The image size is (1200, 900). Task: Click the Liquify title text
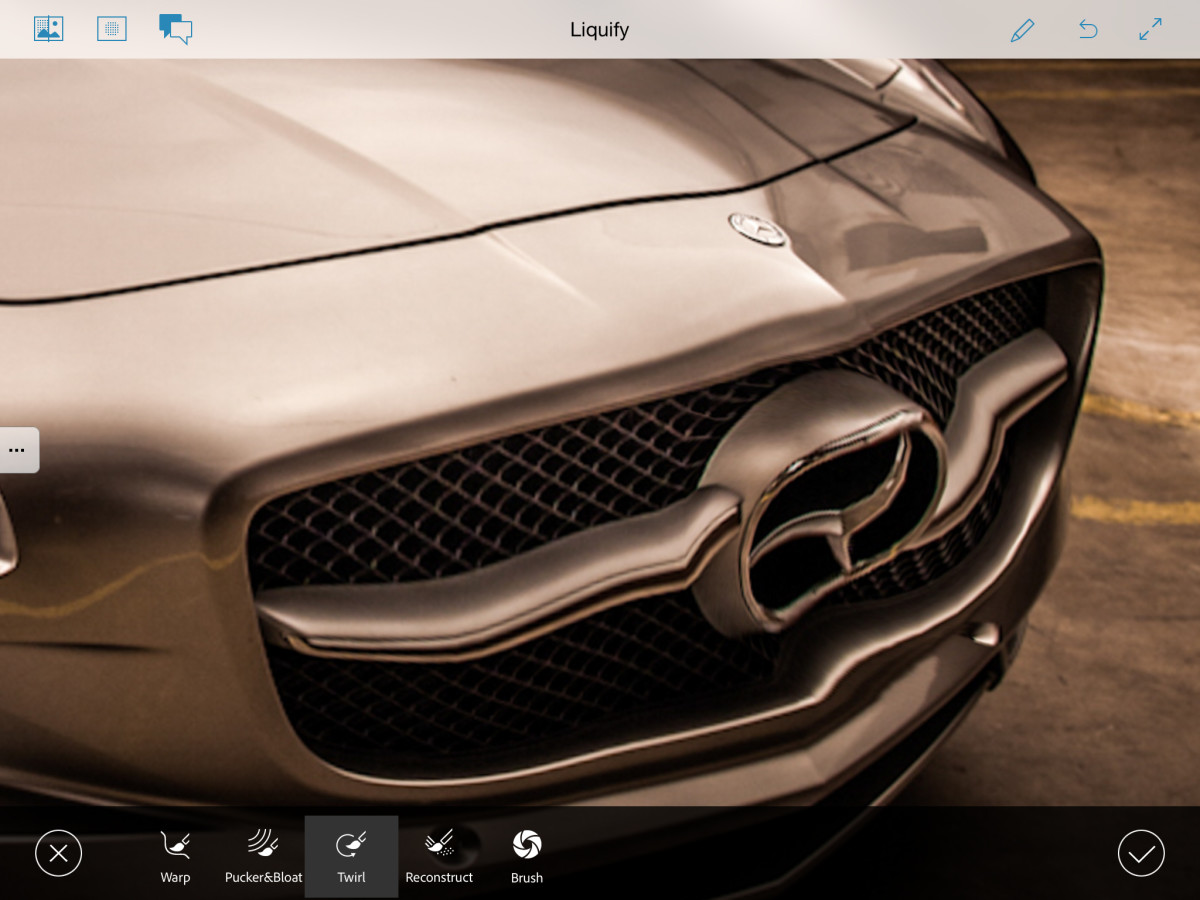point(599,30)
